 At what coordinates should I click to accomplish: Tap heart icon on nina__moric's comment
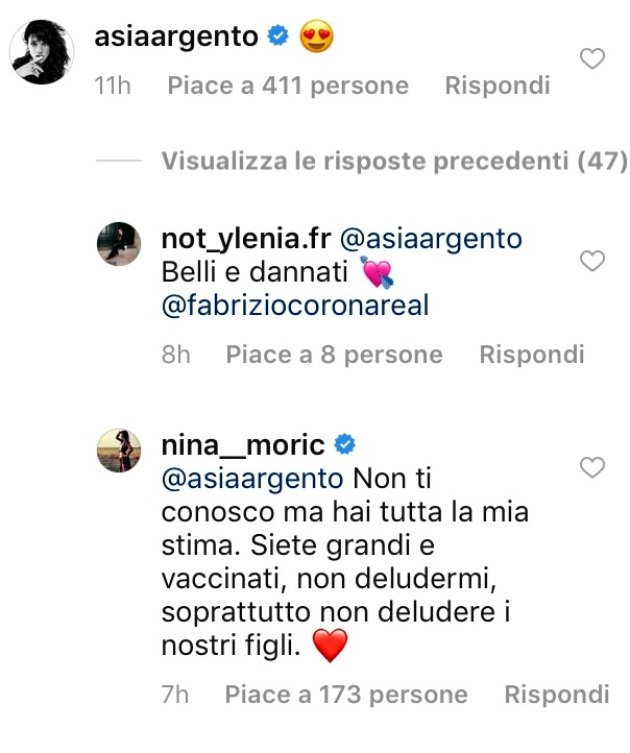coord(593,467)
